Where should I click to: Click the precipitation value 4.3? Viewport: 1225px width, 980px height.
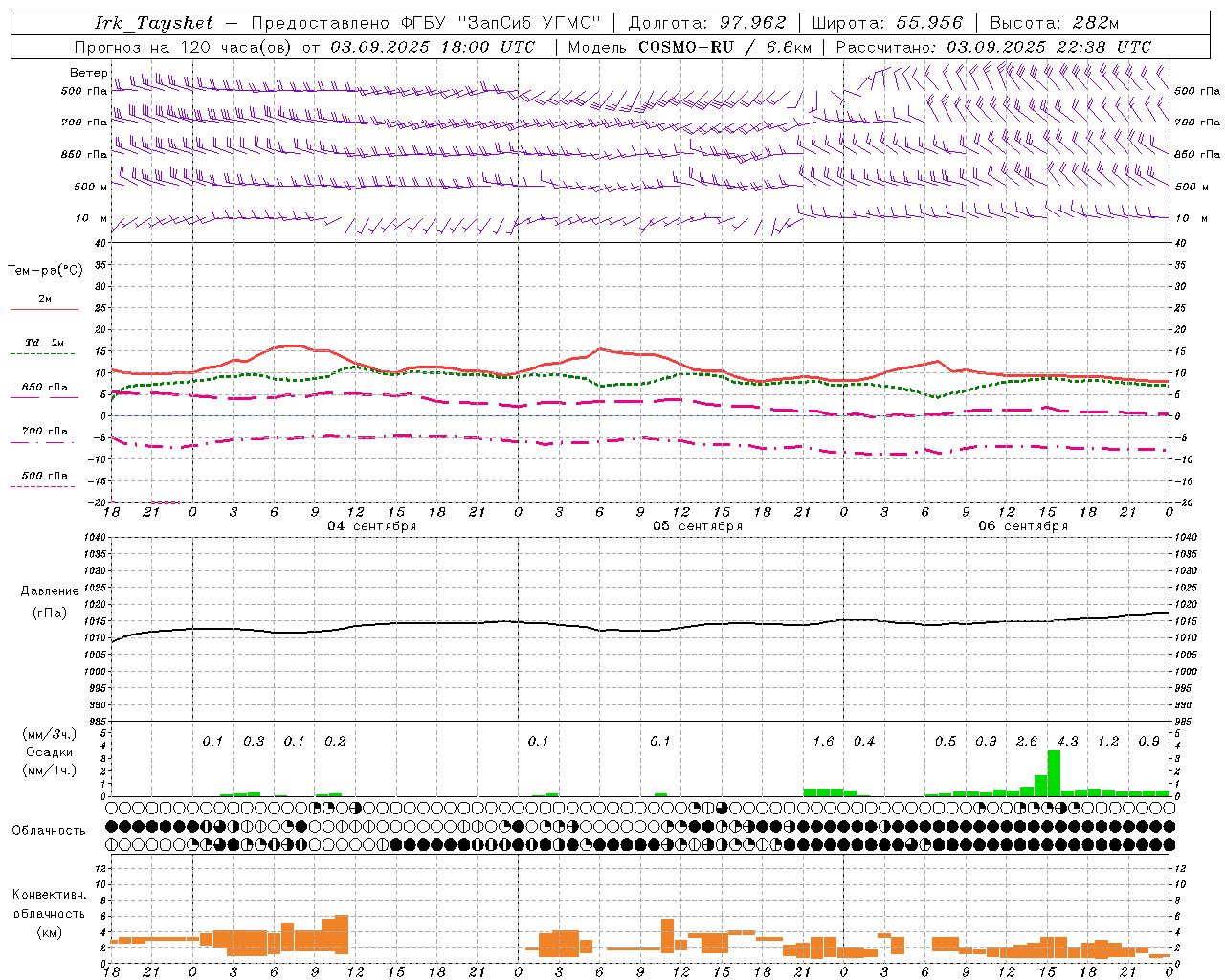tap(1067, 742)
